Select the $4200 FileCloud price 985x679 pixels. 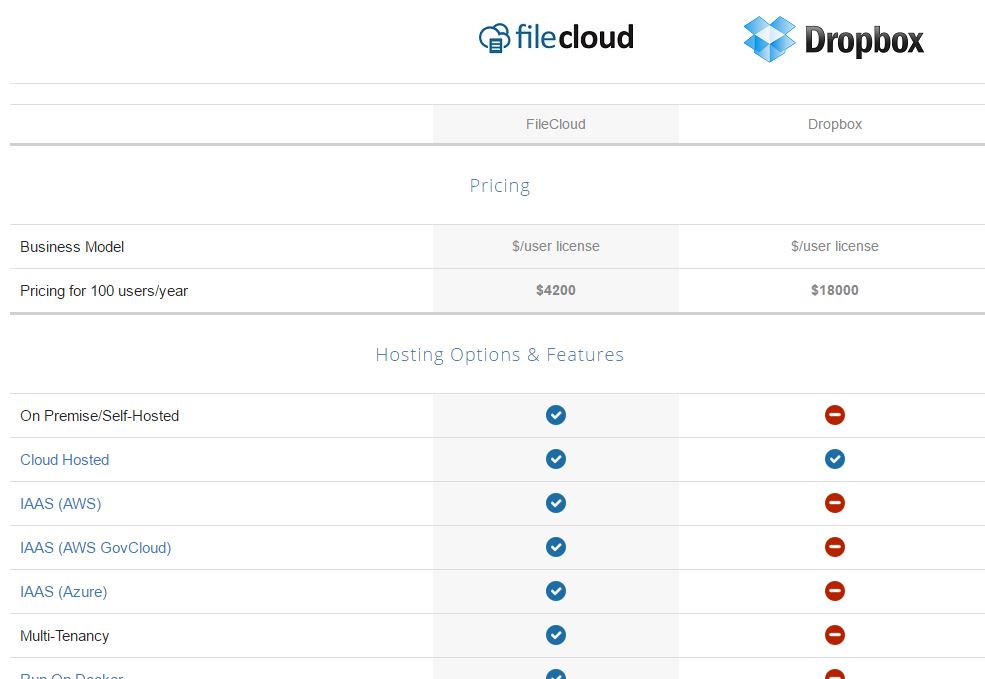coord(556,290)
